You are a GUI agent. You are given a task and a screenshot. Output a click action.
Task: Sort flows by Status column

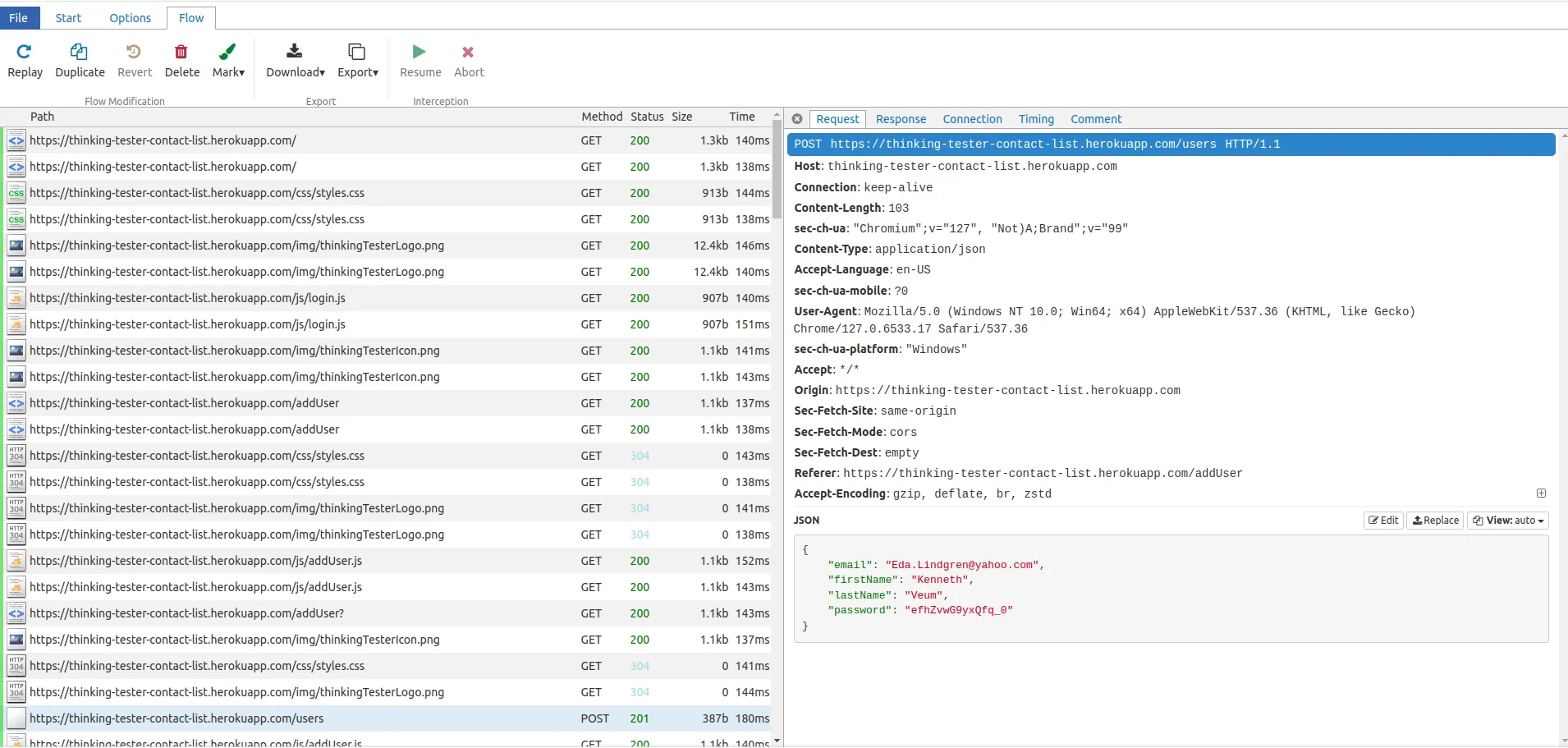coord(647,117)
